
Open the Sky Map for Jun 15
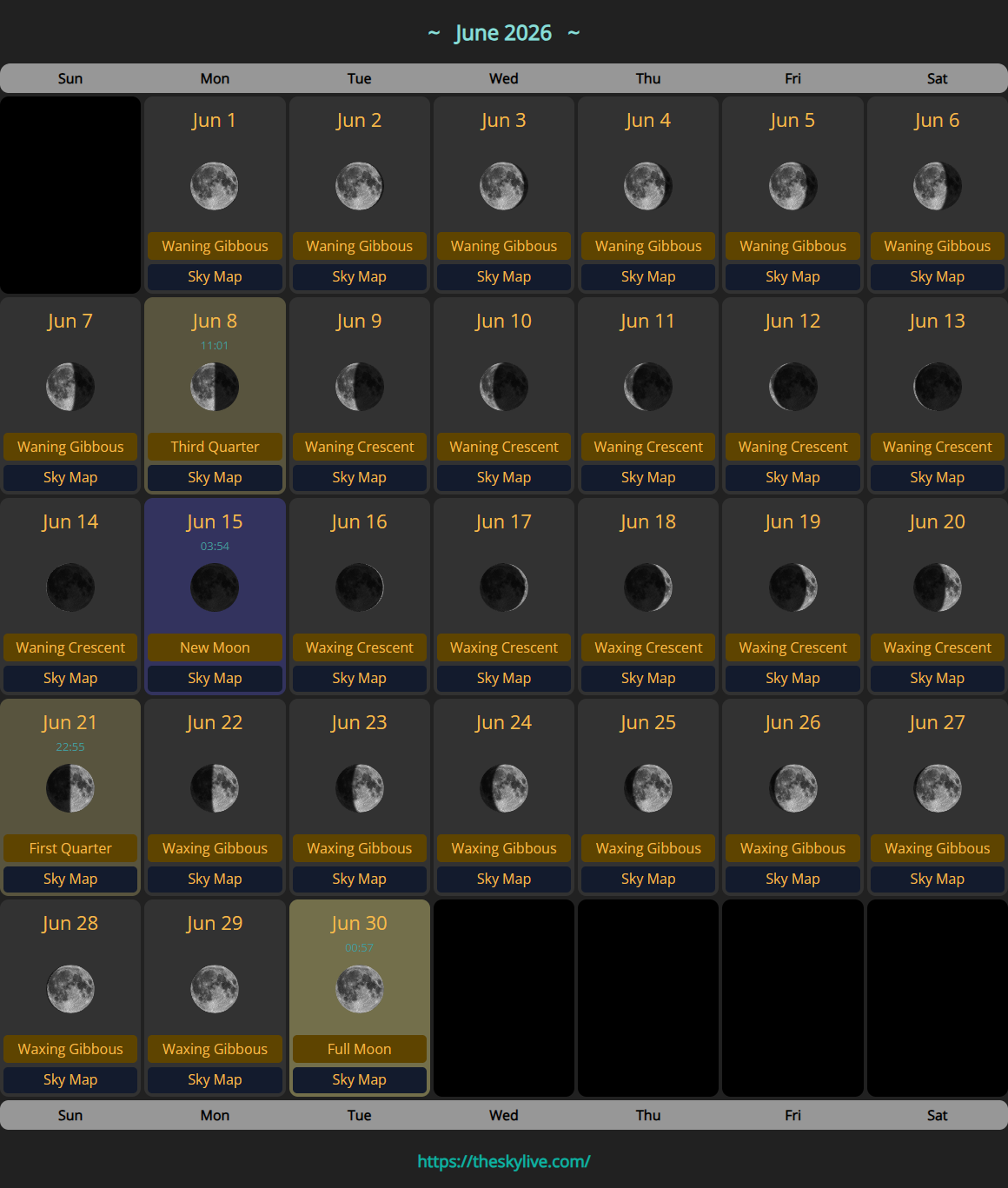(x=215, y=678)
